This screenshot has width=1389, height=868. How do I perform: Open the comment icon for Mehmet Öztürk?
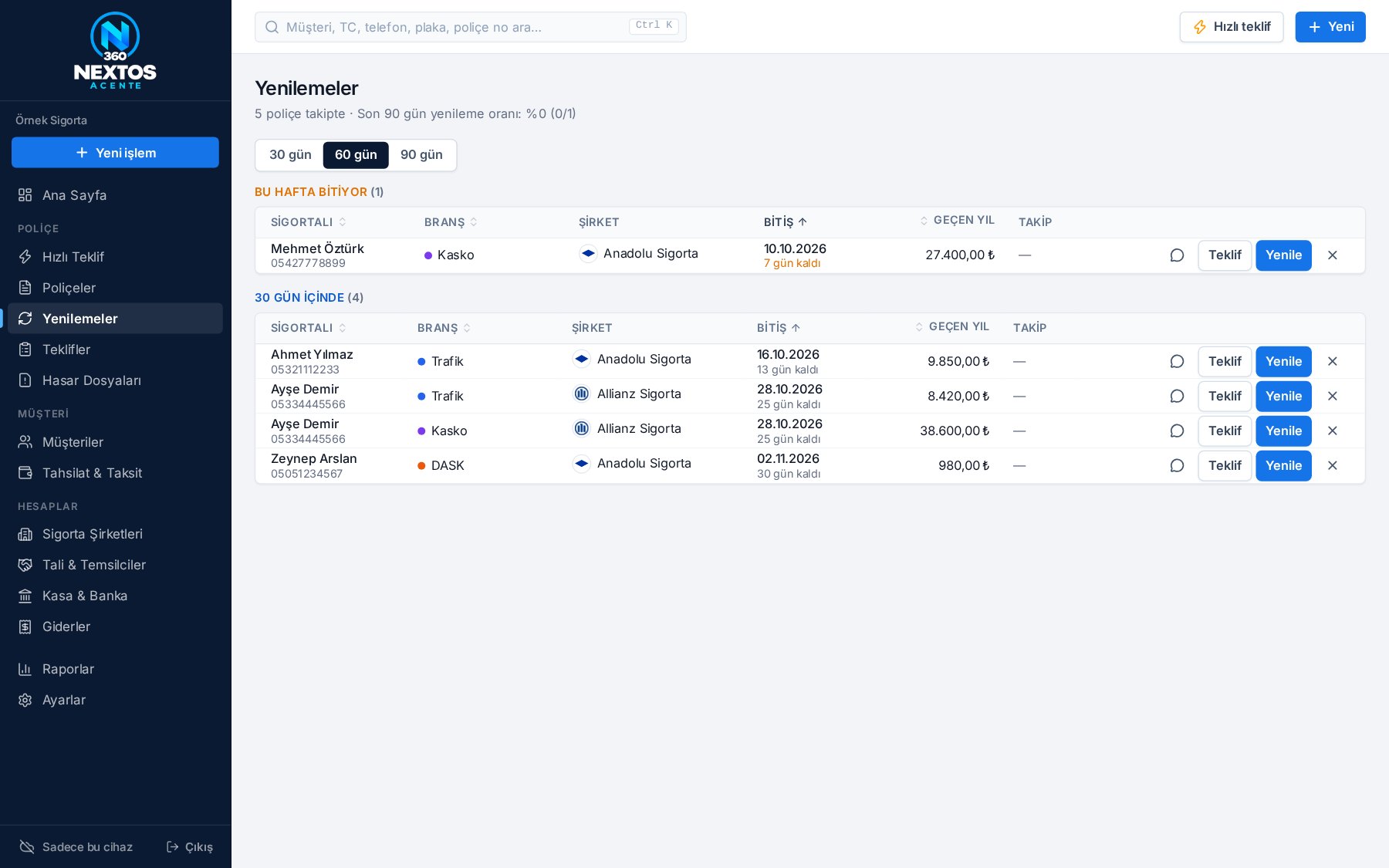click(x=1177, y=255)
